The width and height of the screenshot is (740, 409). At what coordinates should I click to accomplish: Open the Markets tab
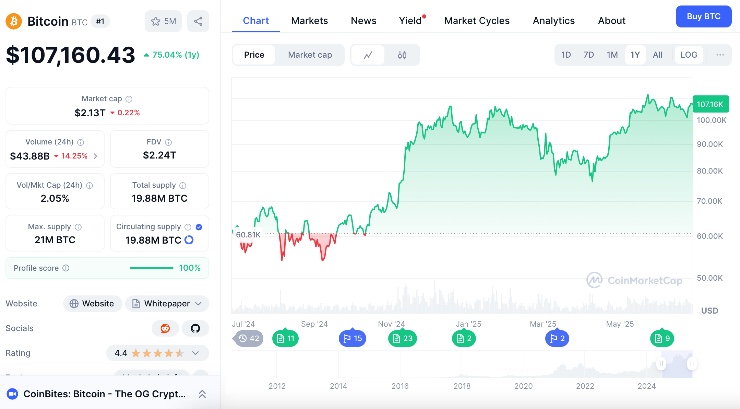tap(310, 21)
